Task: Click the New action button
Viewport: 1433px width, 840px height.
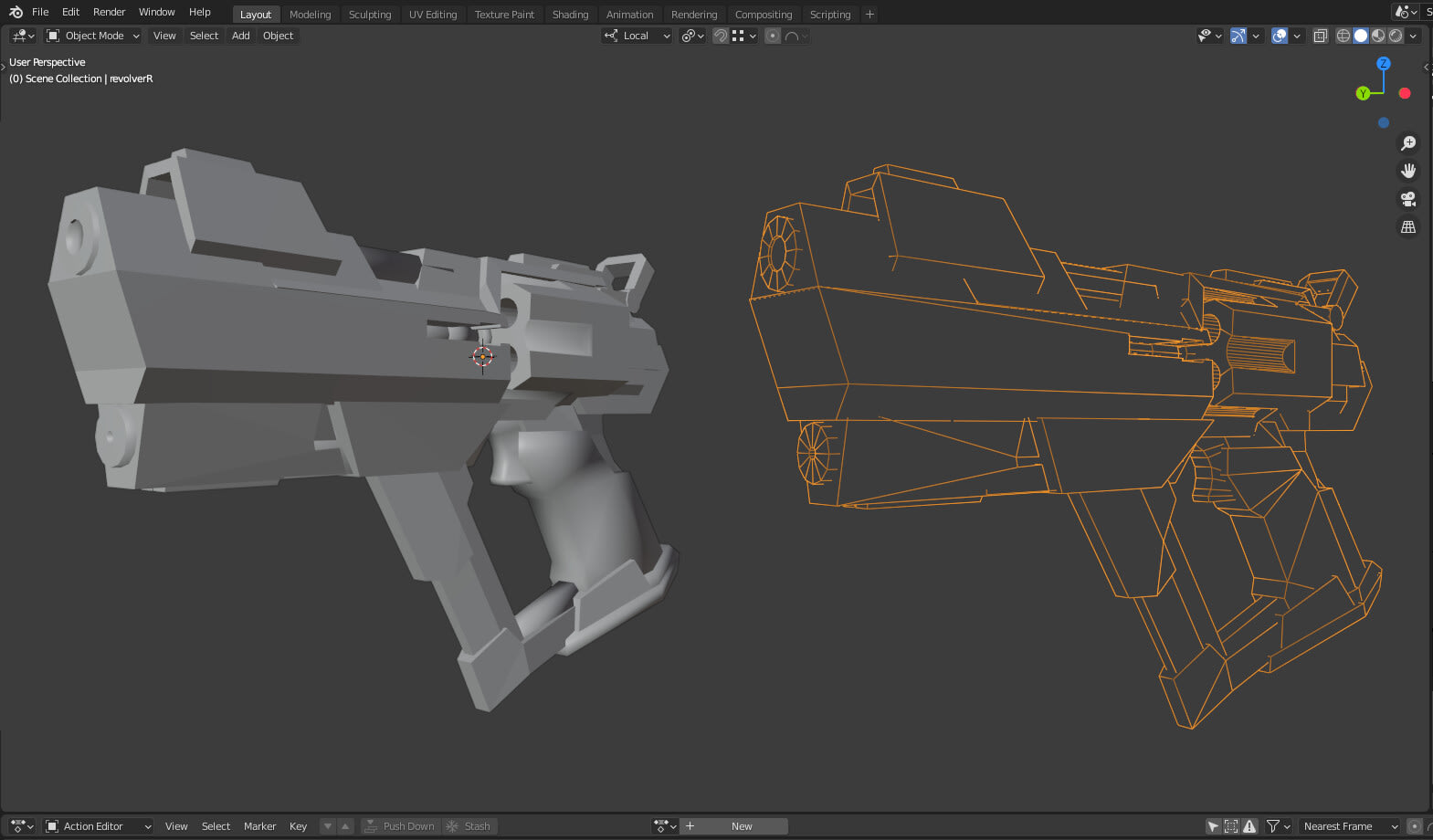Action: coord(742,826)
